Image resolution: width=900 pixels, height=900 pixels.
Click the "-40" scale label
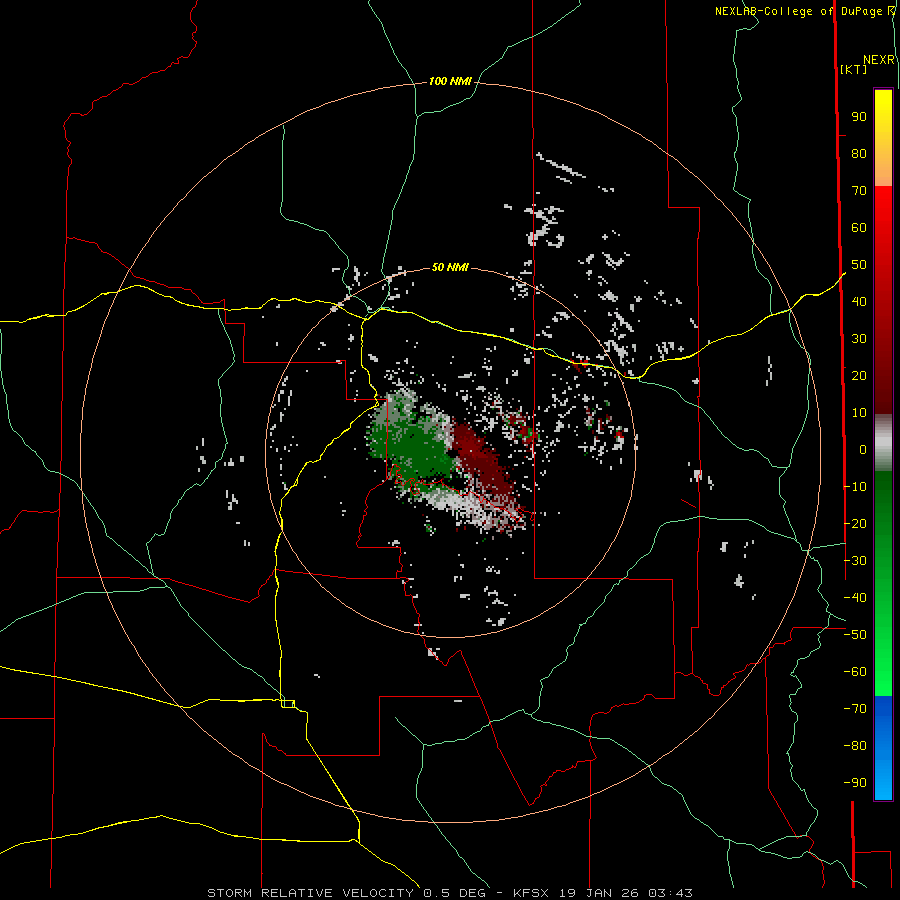(855, 598)
